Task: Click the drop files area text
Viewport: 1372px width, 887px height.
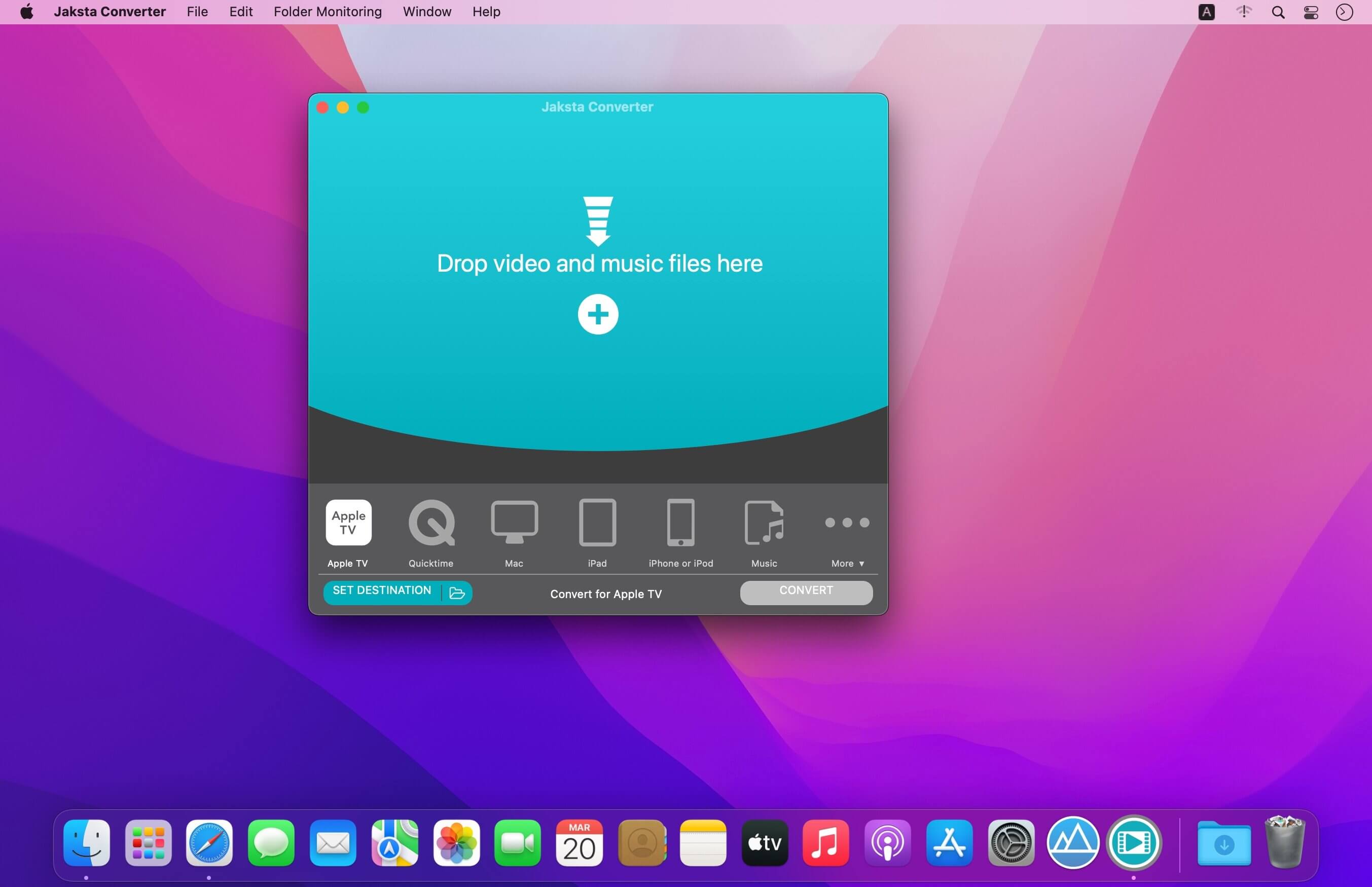Action: coord(600,264)
